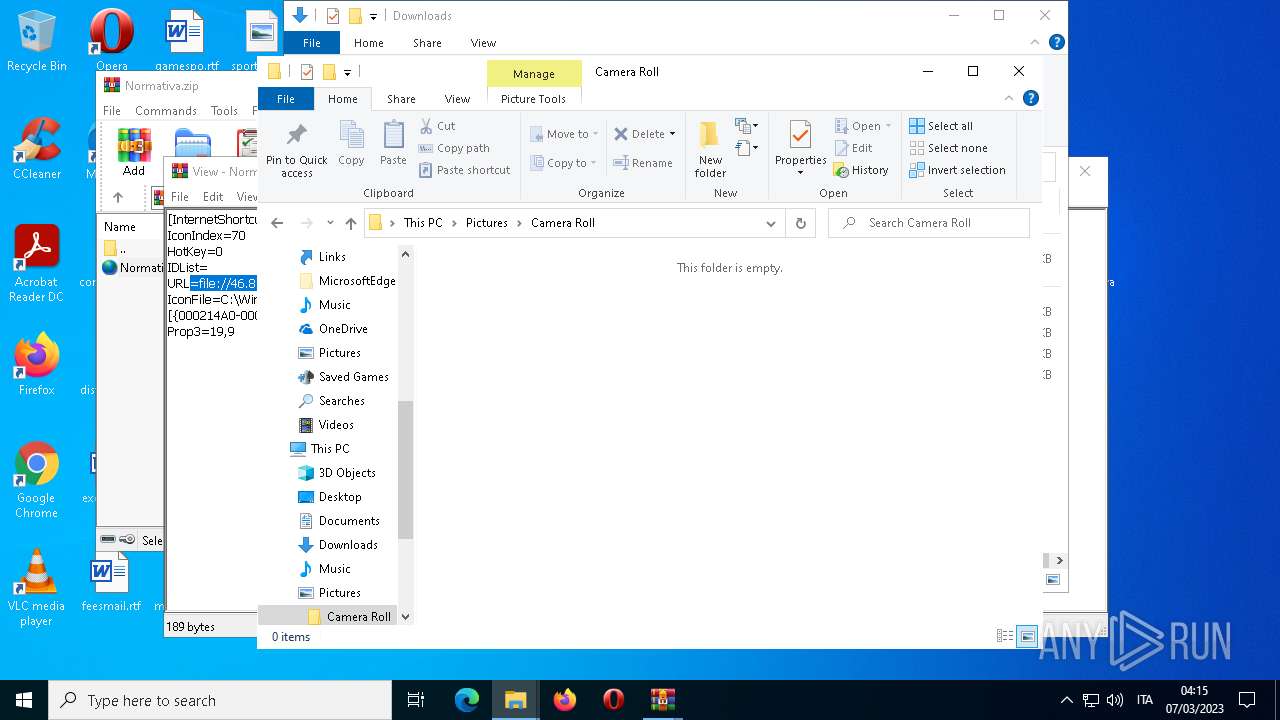Open VLC media player shortcut
The height and width of the screenshot is (720, 1280).
tap(37, 588)
